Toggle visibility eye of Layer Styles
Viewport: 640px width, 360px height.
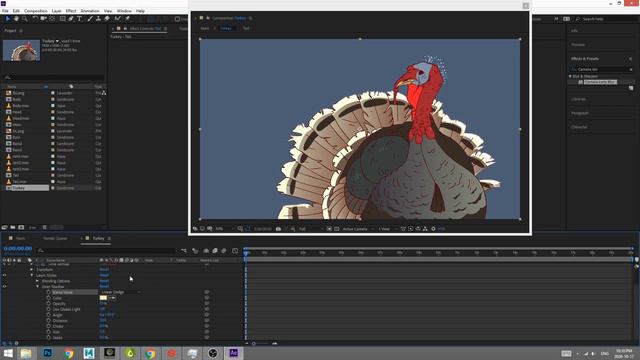click(x=4, y=275)
